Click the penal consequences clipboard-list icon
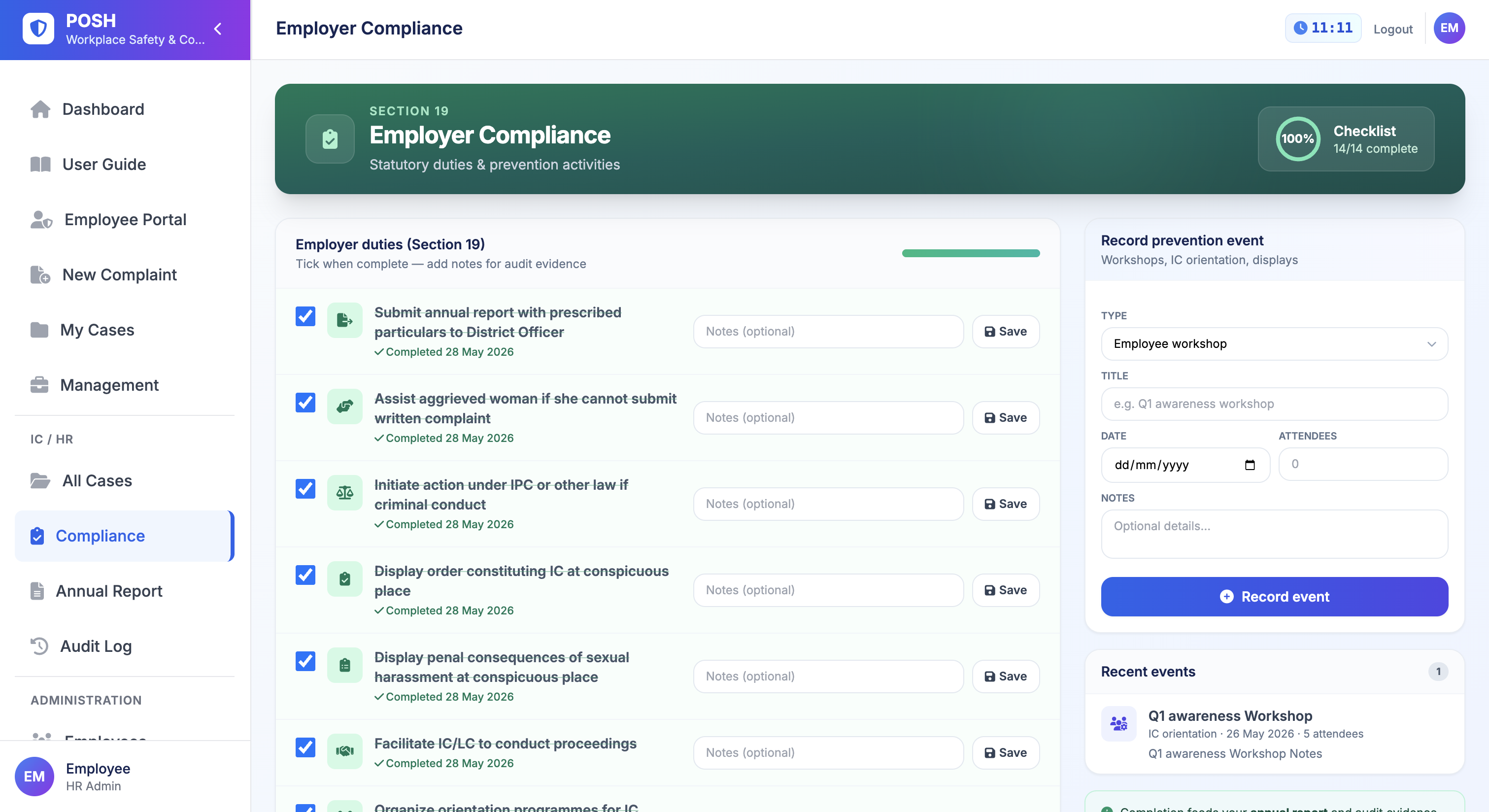Image resolution: width=1489 pixels, height=812 pixels. click(x=344, y=665)
